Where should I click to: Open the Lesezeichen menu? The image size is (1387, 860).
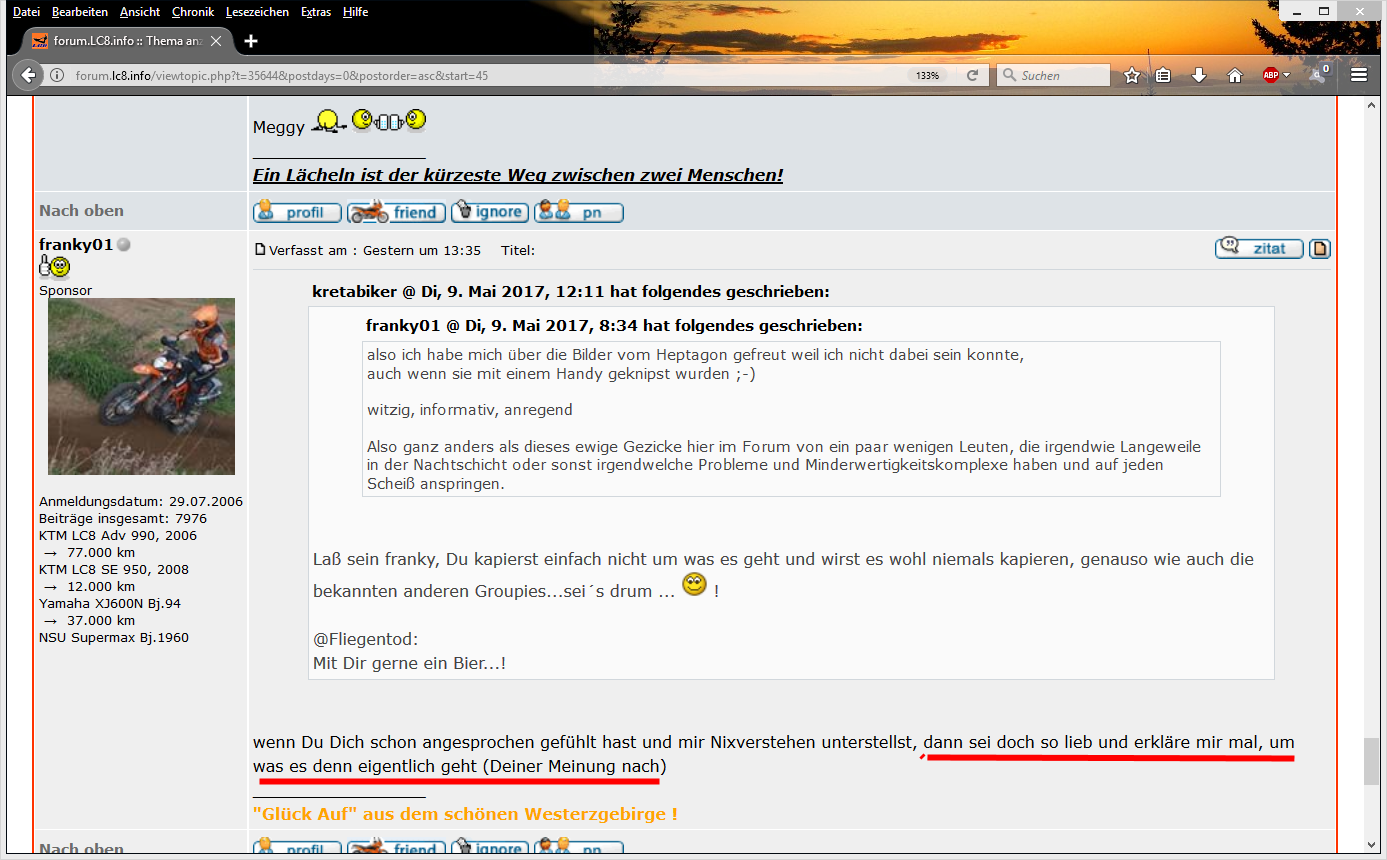[257, 12]
